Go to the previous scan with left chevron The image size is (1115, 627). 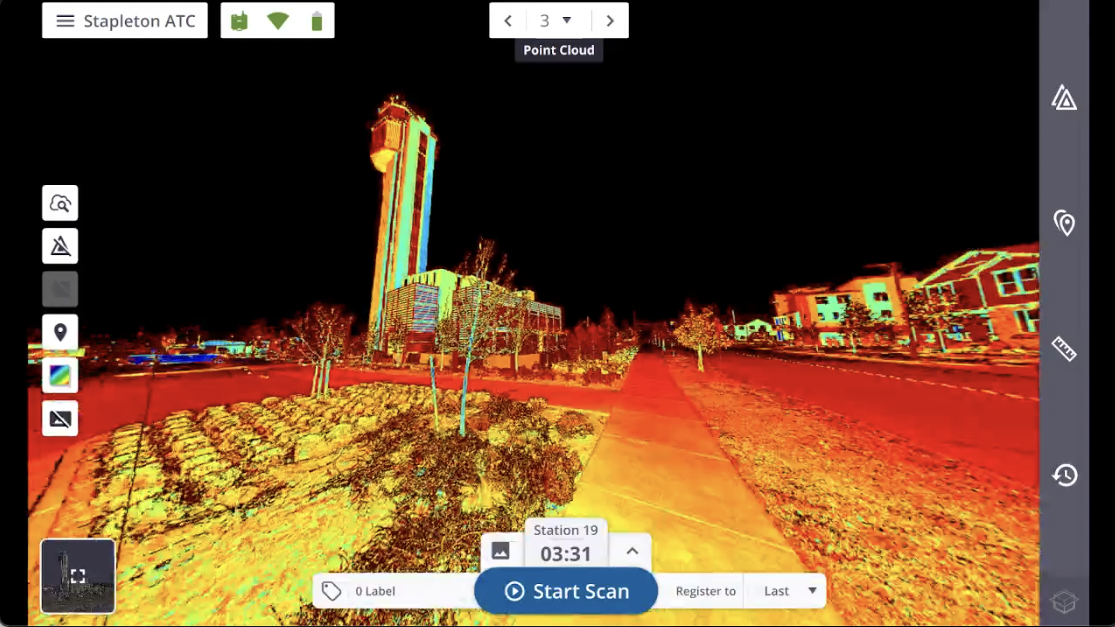tap(508, 21)
